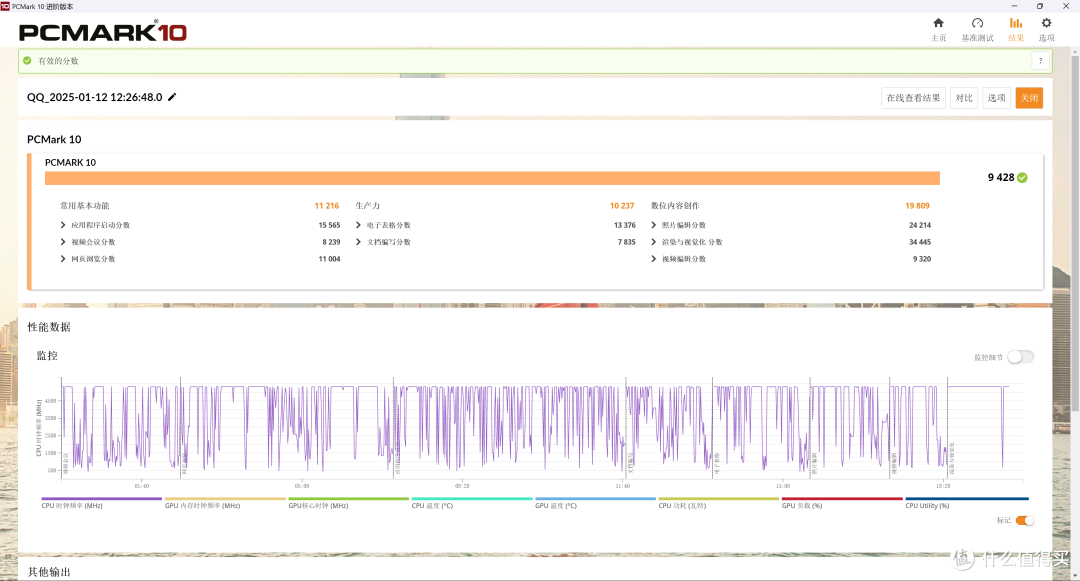This screenshot has width=1080, height=581.
Task: Click the video conferencing score 8 239
Action: 331,242
